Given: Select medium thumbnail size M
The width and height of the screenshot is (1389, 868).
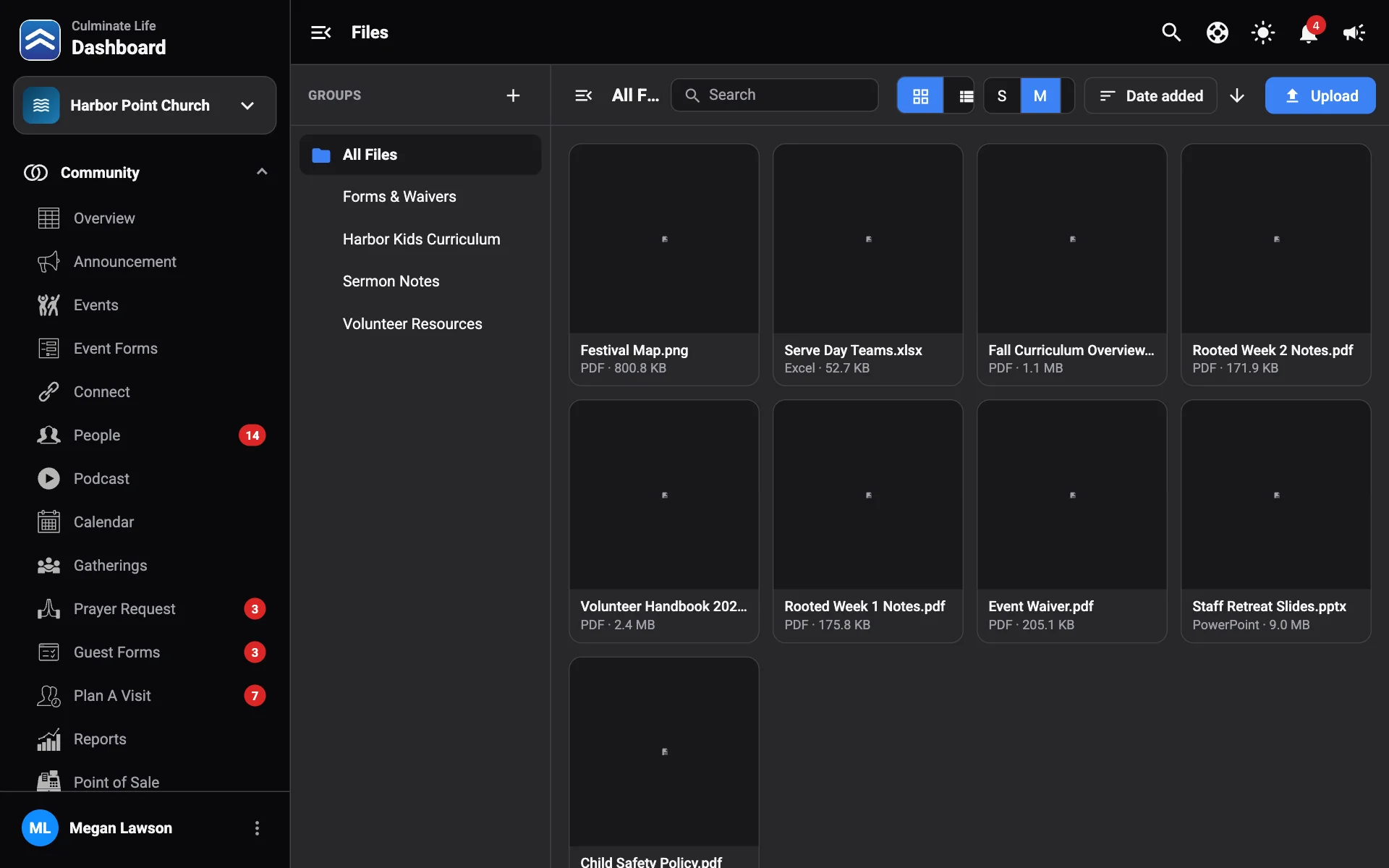Looking at the screenshot, I should point(1040,95).
